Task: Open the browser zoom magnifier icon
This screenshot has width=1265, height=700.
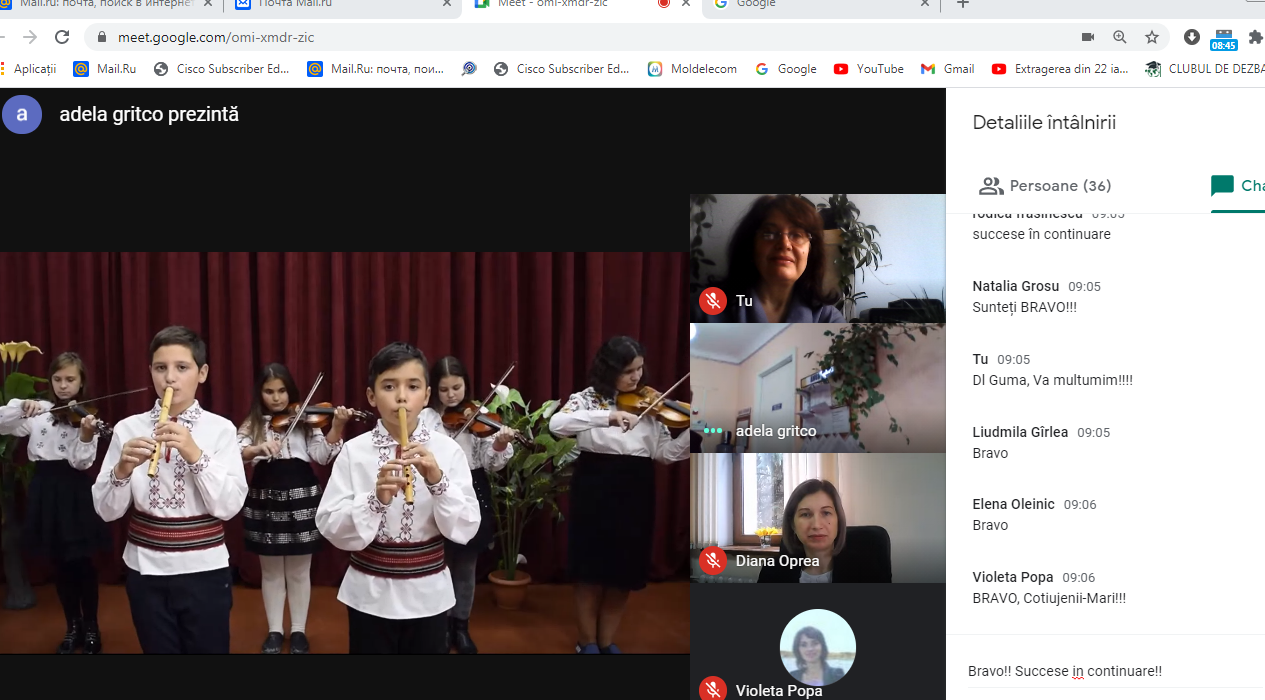Action: coord(1120,37)
